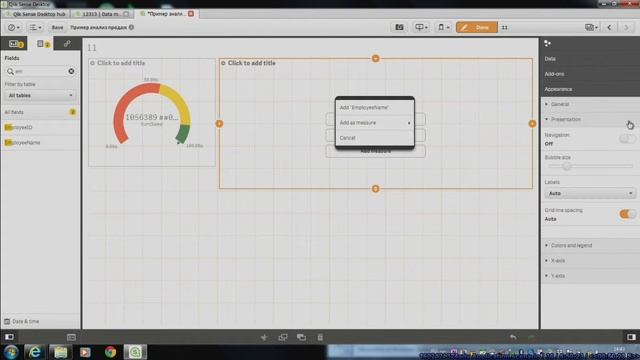Open the bookmarks menu

point(443,27)
